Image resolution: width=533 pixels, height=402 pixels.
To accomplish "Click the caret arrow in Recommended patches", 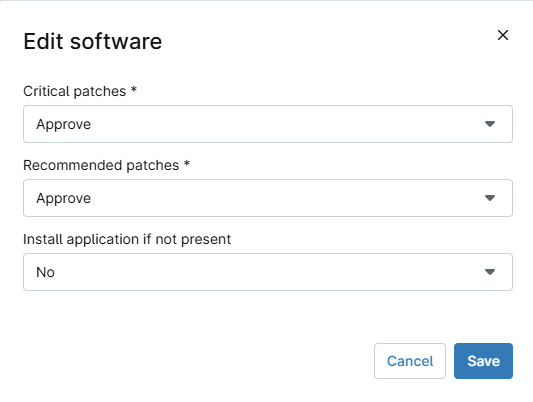I will 489,198.
